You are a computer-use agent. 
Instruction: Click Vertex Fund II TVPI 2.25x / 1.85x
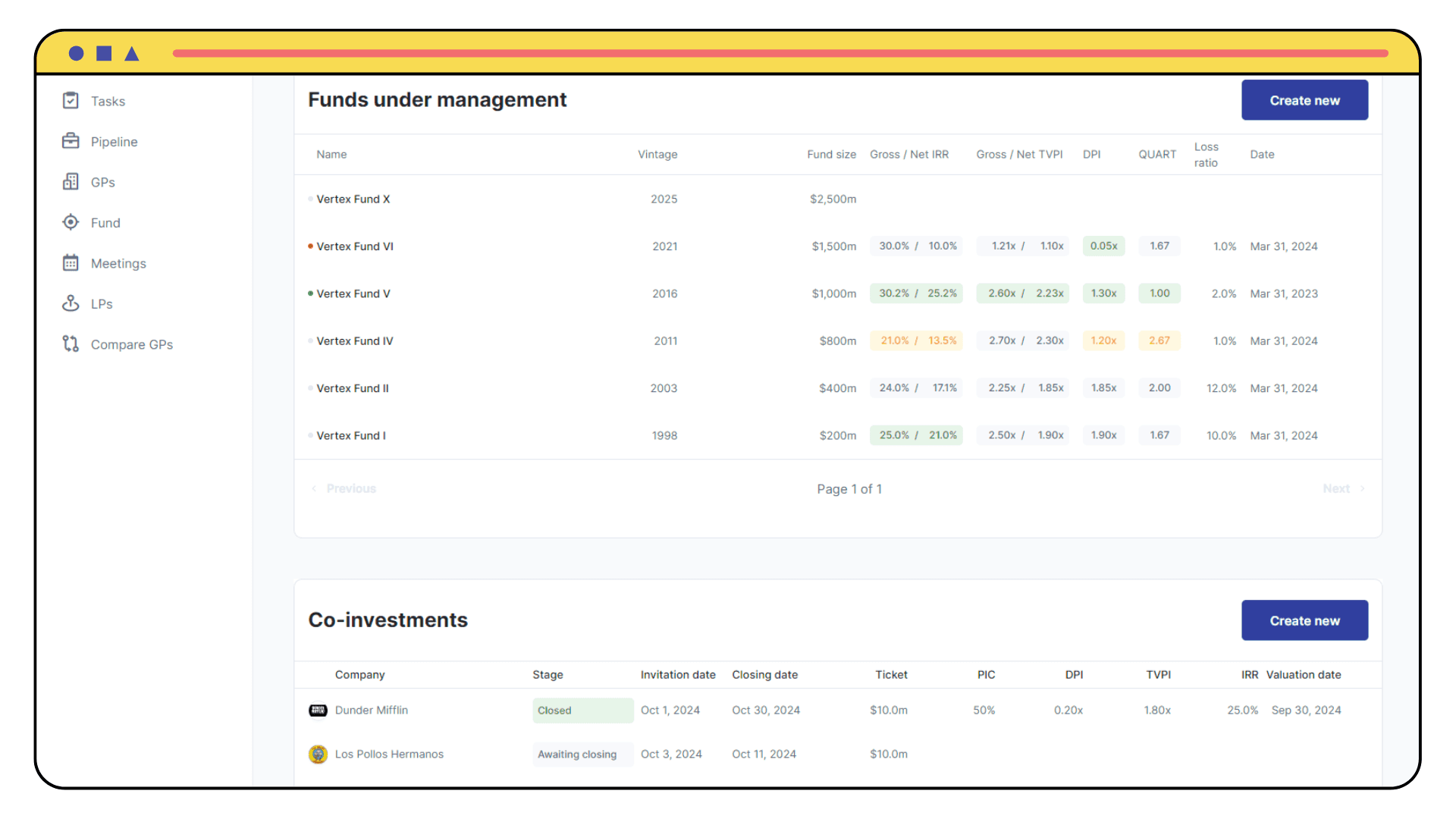[x=1022, y=388]
